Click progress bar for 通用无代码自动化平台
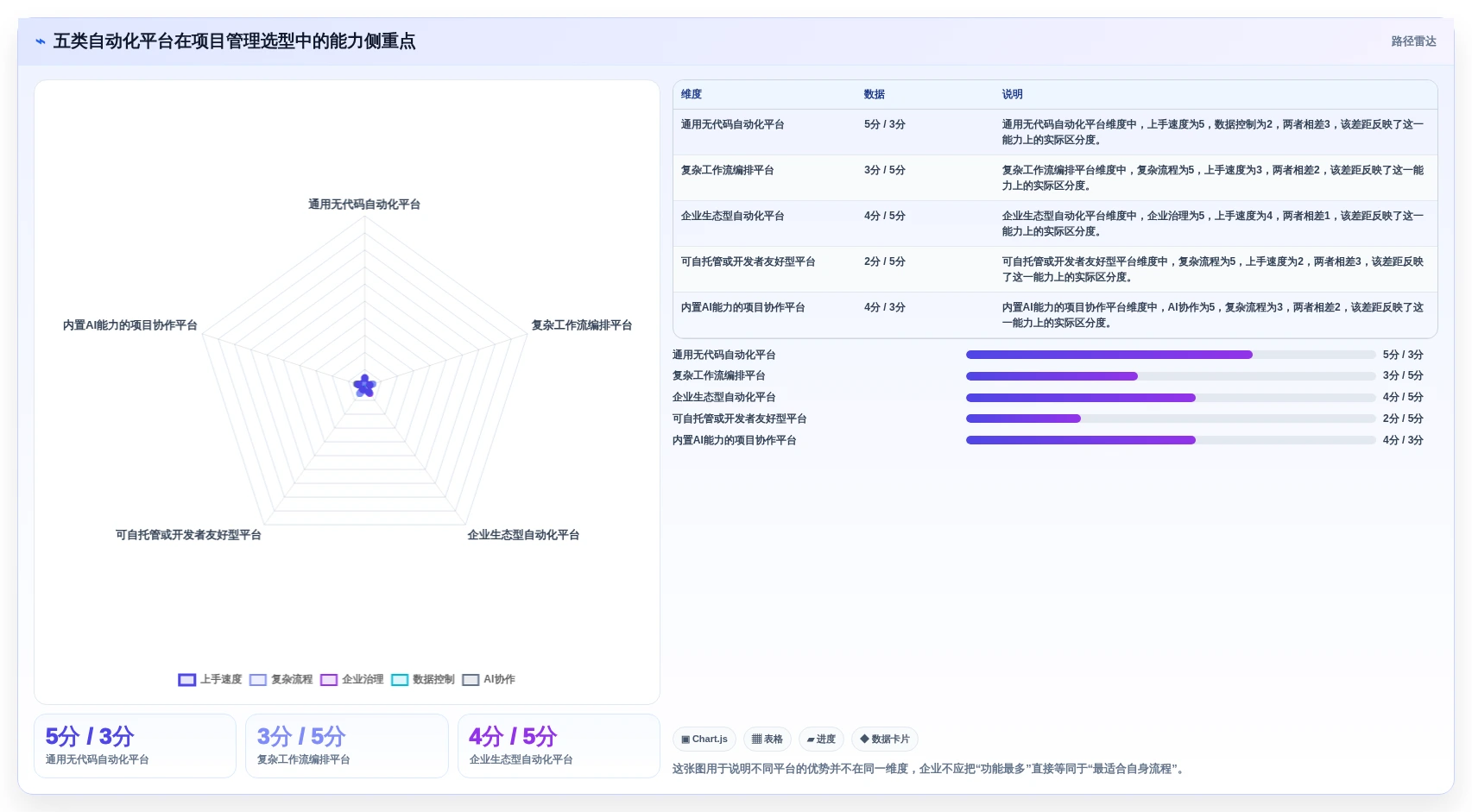1472x812 pixels. point(1171,355)
